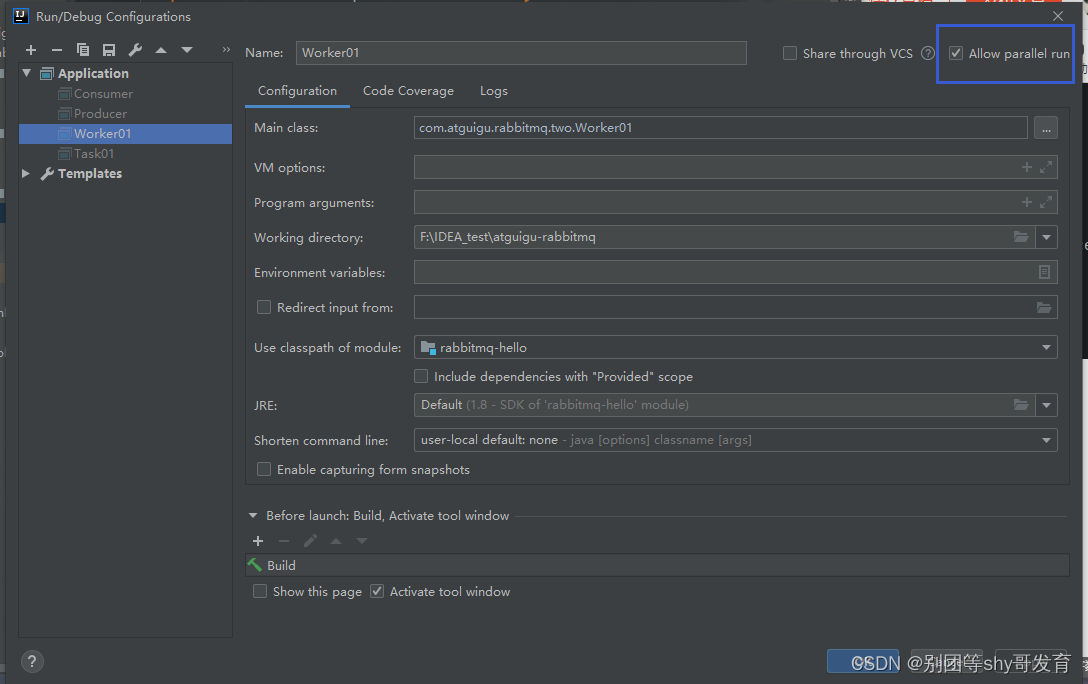This screenshot has height=684, width=1088.
Task: Uncheck Activate tool window option
Action: [x=377, y=592]
